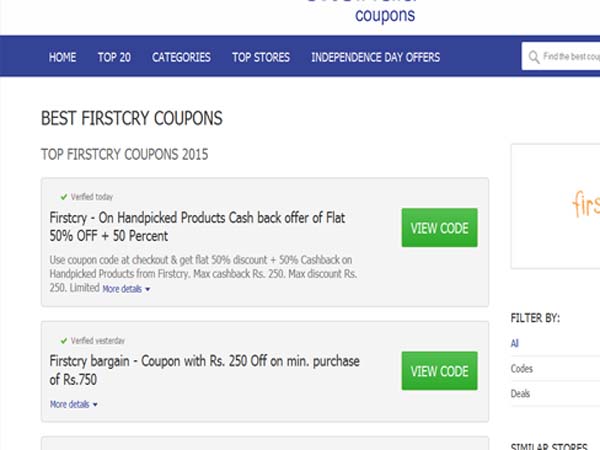Click the coupons logo at the top

tap(385, 13)
